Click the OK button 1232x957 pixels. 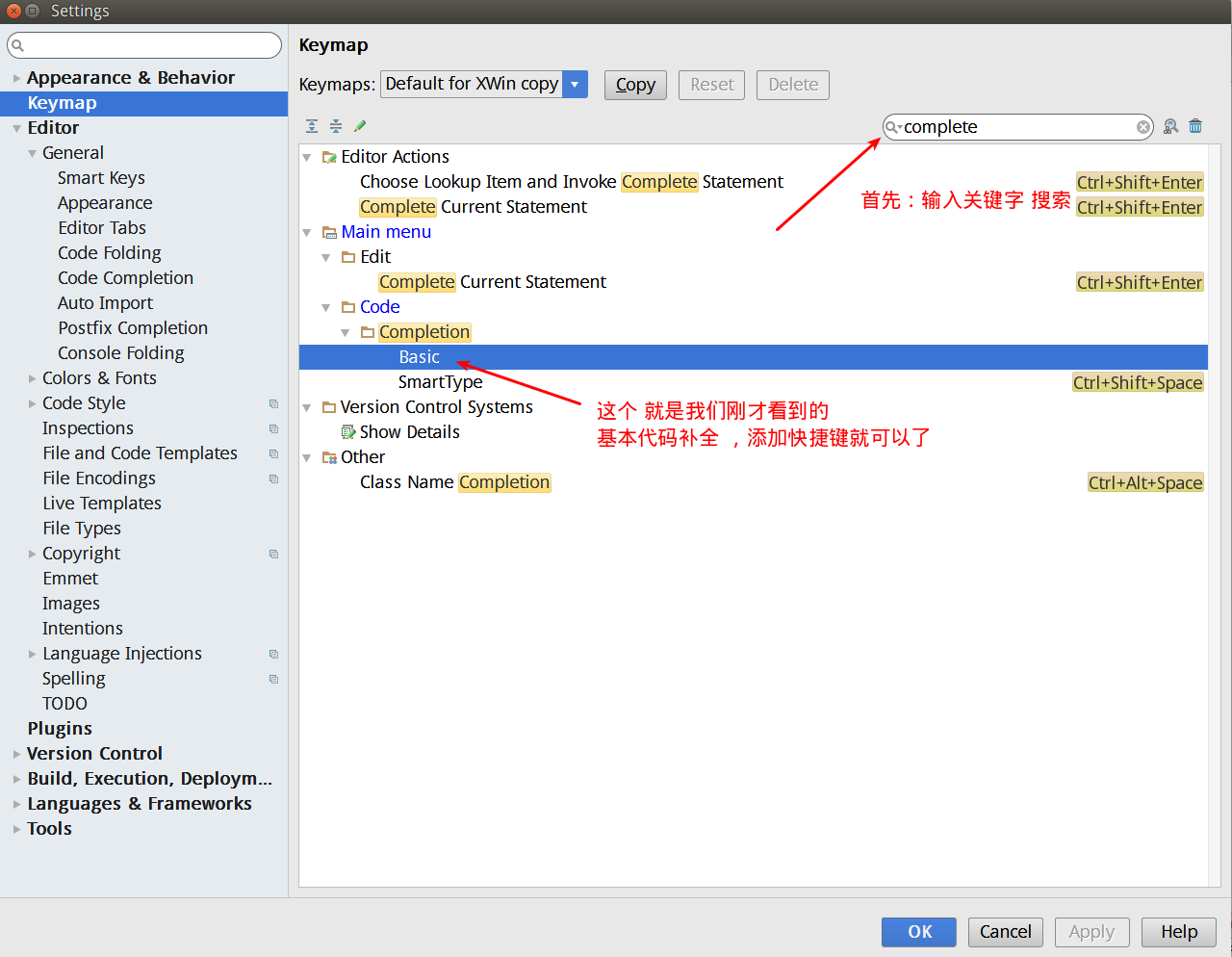point(919,932)
